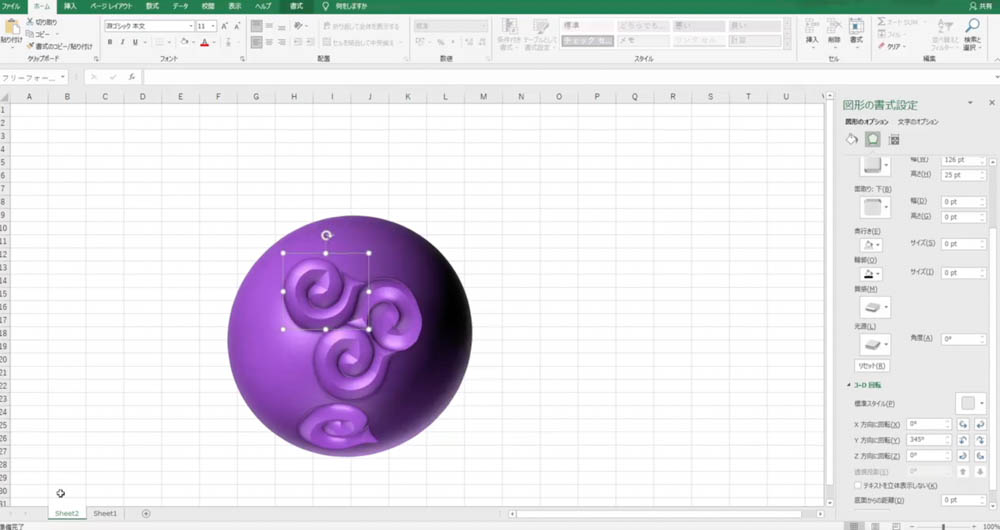Click the Find & Select magnifier icon
The height and width of the screenshot is (530, 1000).
973,26
